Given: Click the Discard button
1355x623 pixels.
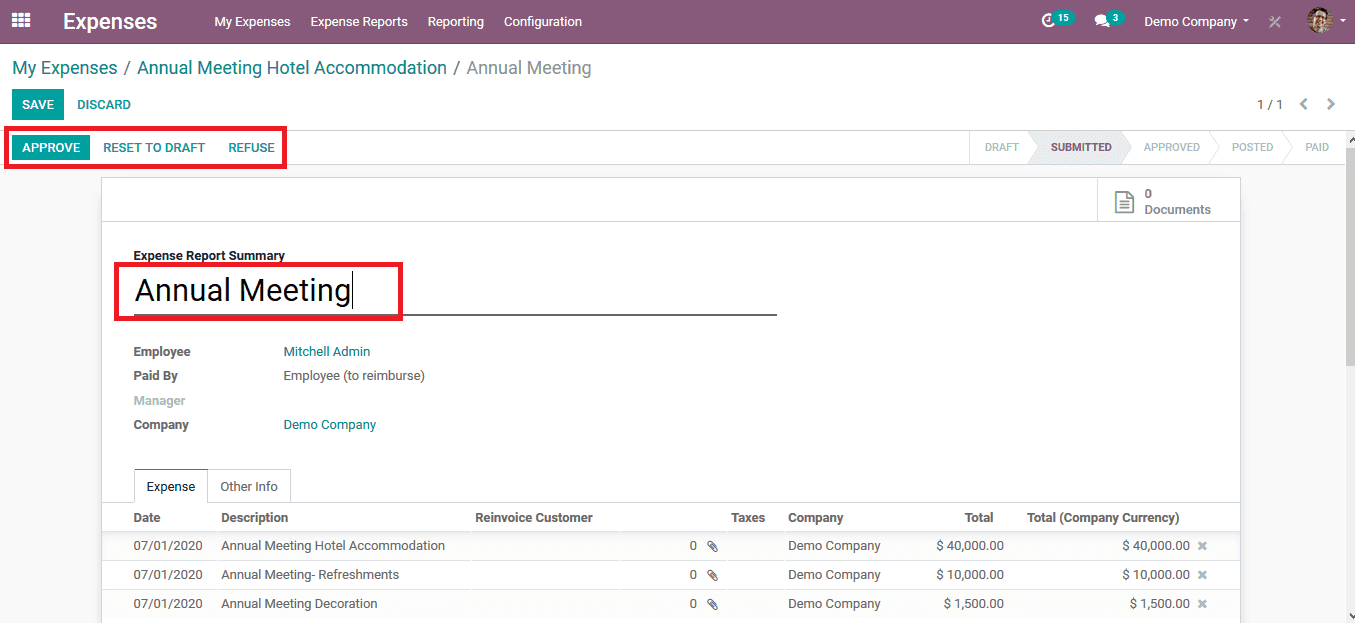Looking at the screenshot, I should pos(104,104).
